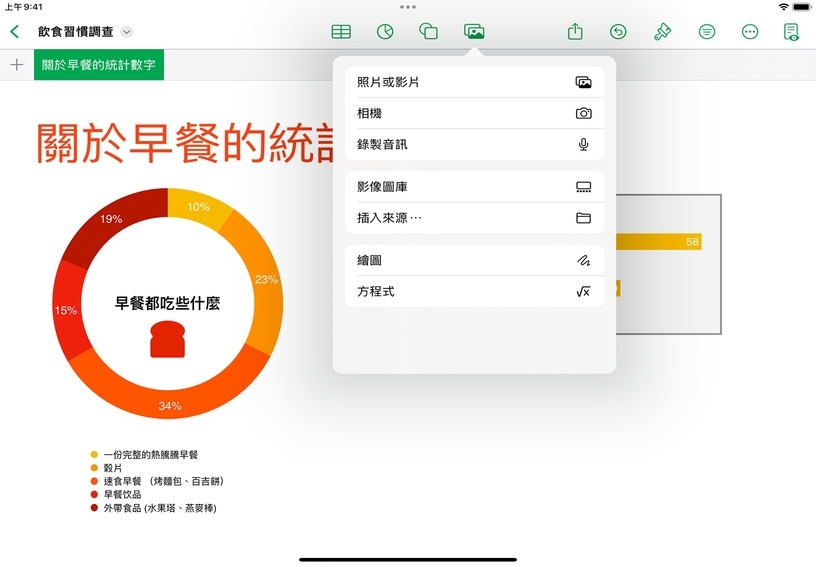Choose 相機 to take a photo

(474, 113)
